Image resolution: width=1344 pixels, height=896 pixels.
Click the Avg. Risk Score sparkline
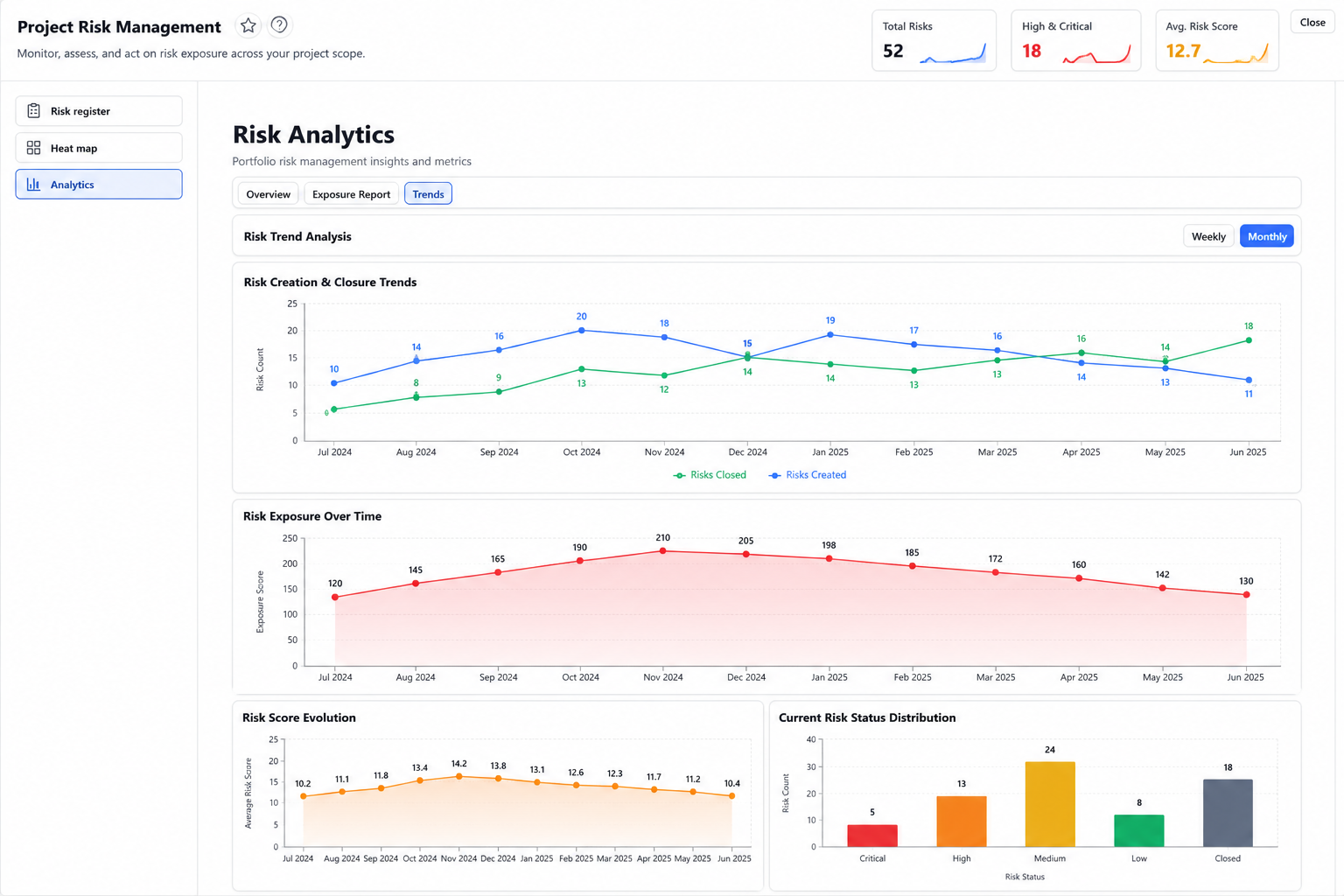1236,54
